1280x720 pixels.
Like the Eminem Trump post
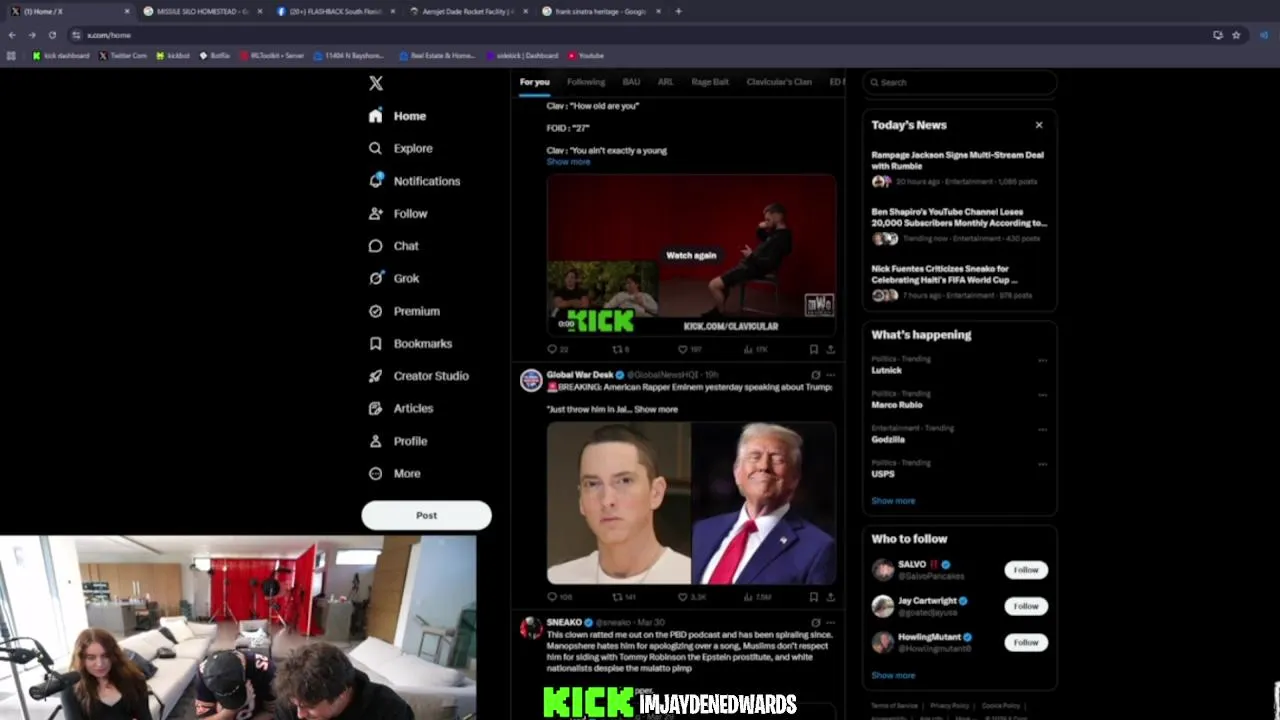(x=691, y=597)
